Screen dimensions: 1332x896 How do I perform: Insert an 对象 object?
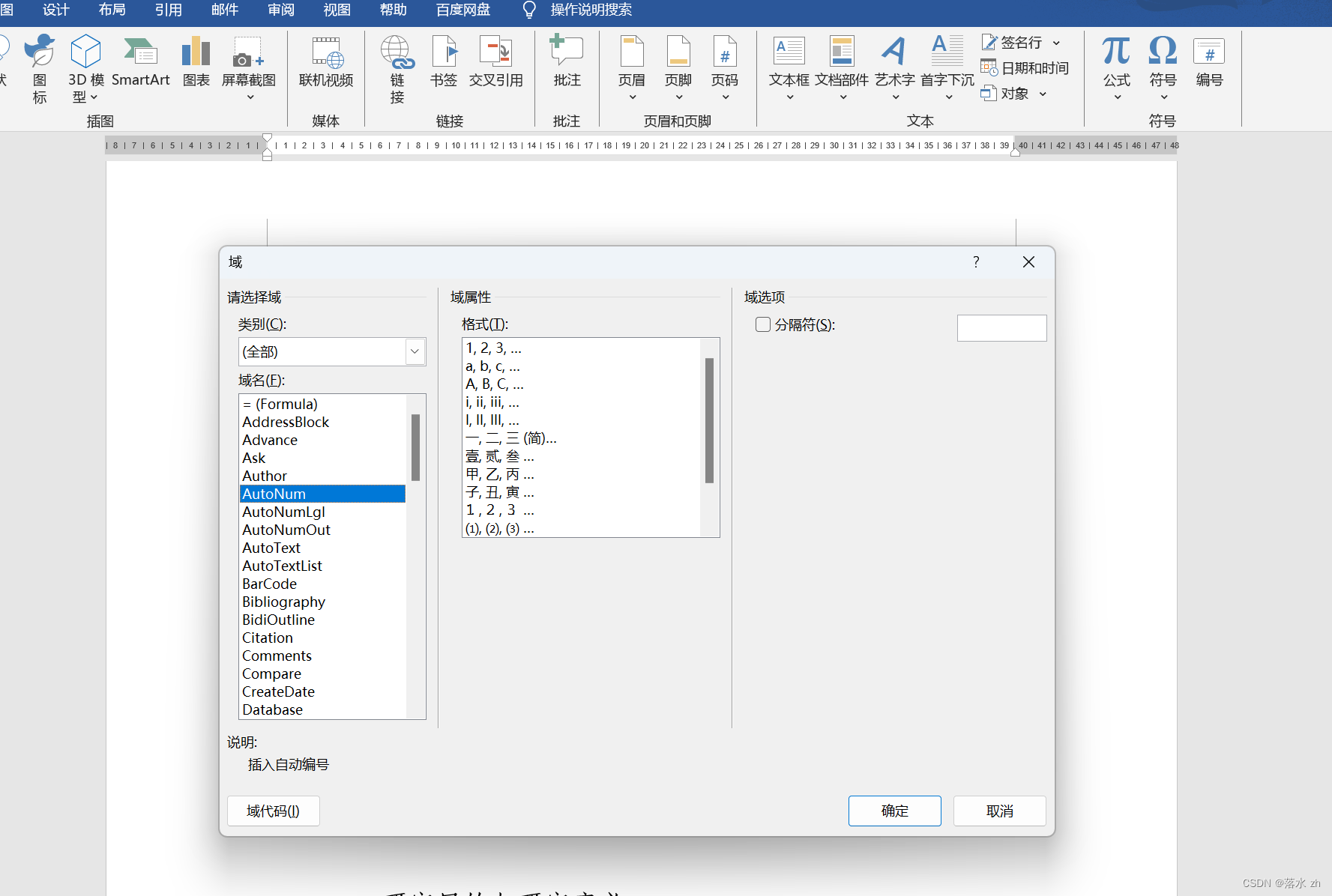coord(1005,94)
